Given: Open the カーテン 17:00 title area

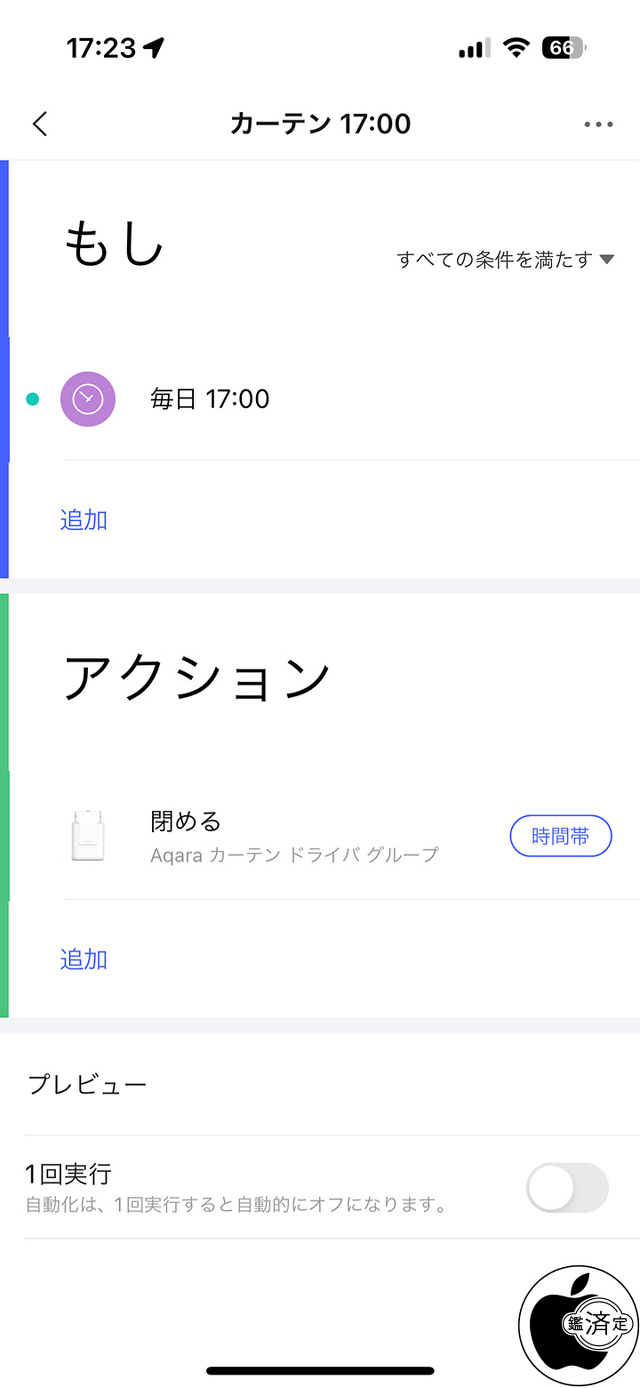Looking at the screenshot, I should coord(320,123).
